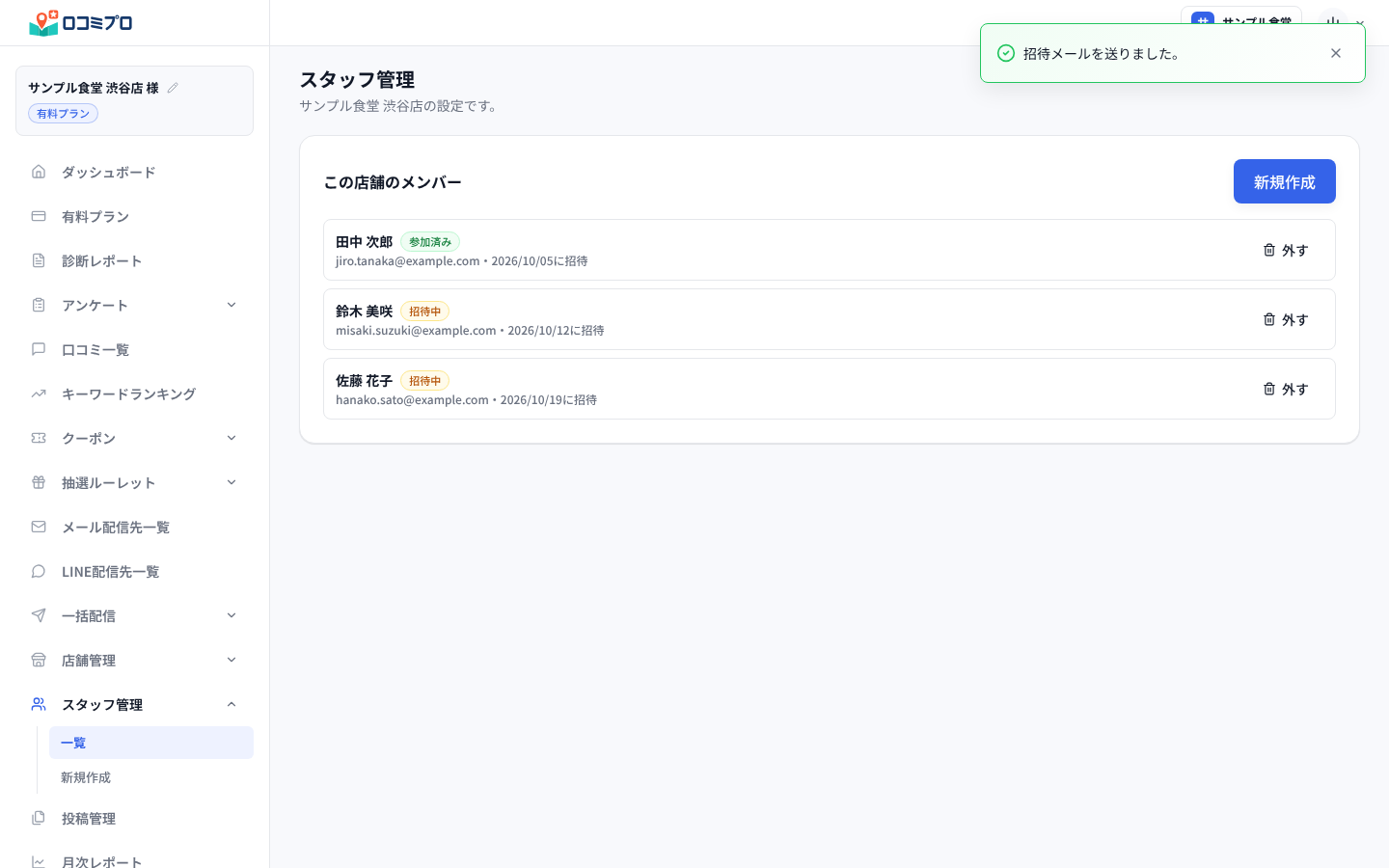
Task: Click the chat icon for LINE配信先一覧
Action: 39,571
